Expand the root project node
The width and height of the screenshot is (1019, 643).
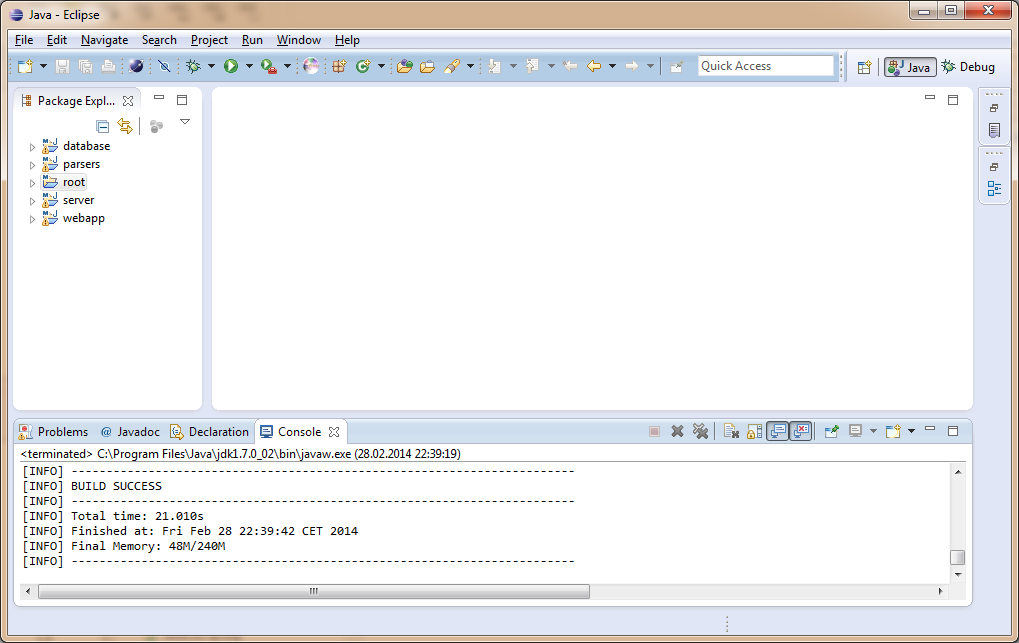(x=32, y=181)
